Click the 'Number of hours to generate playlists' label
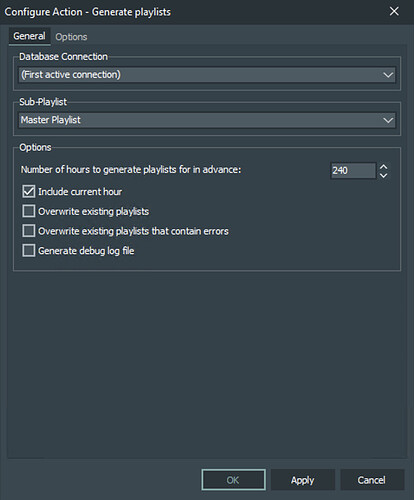Viewport: 414px width, 500px height. coord(131,170)
